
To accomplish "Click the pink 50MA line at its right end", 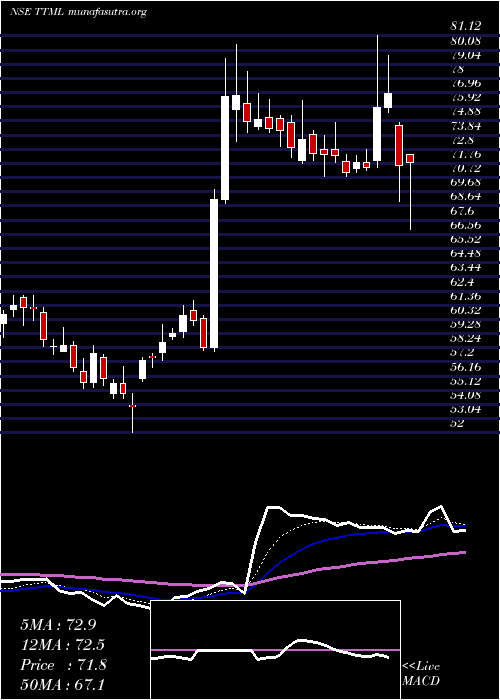I will (463, 553).
